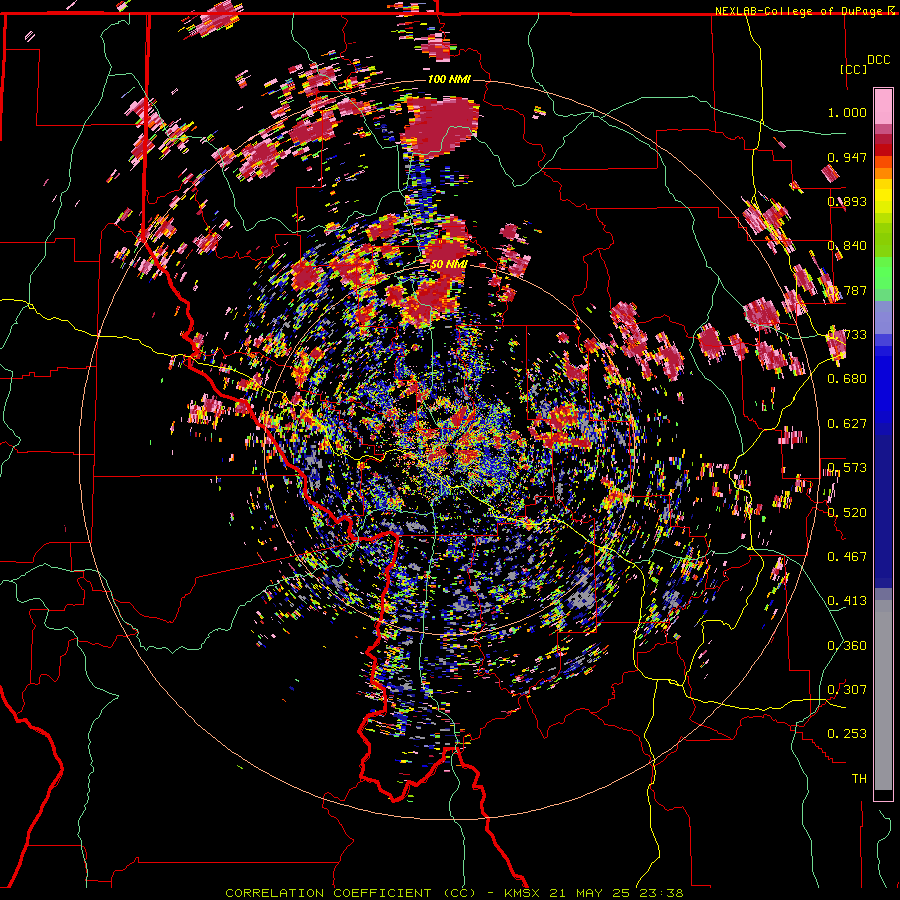Viewport: 900px width, 900px height.
Task: Click the large crimson echo below 100 NMI label
Action: (441, 126)
